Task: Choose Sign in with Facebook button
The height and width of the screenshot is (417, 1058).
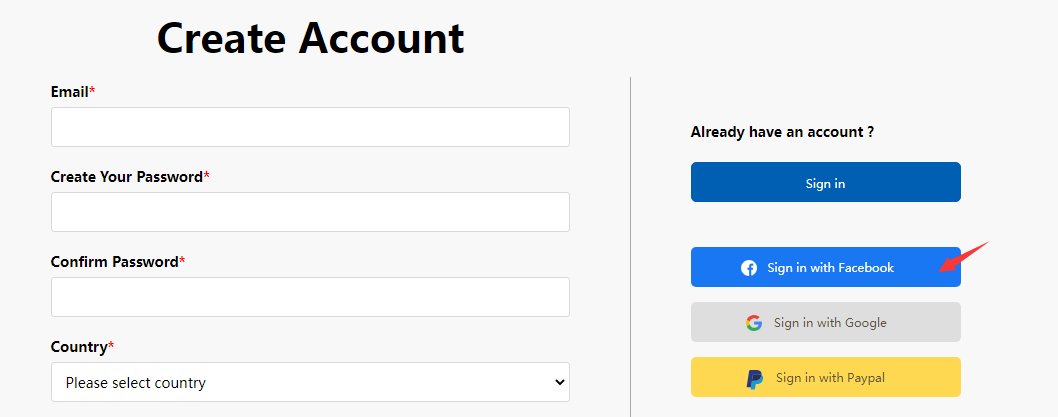Action: 825,267
